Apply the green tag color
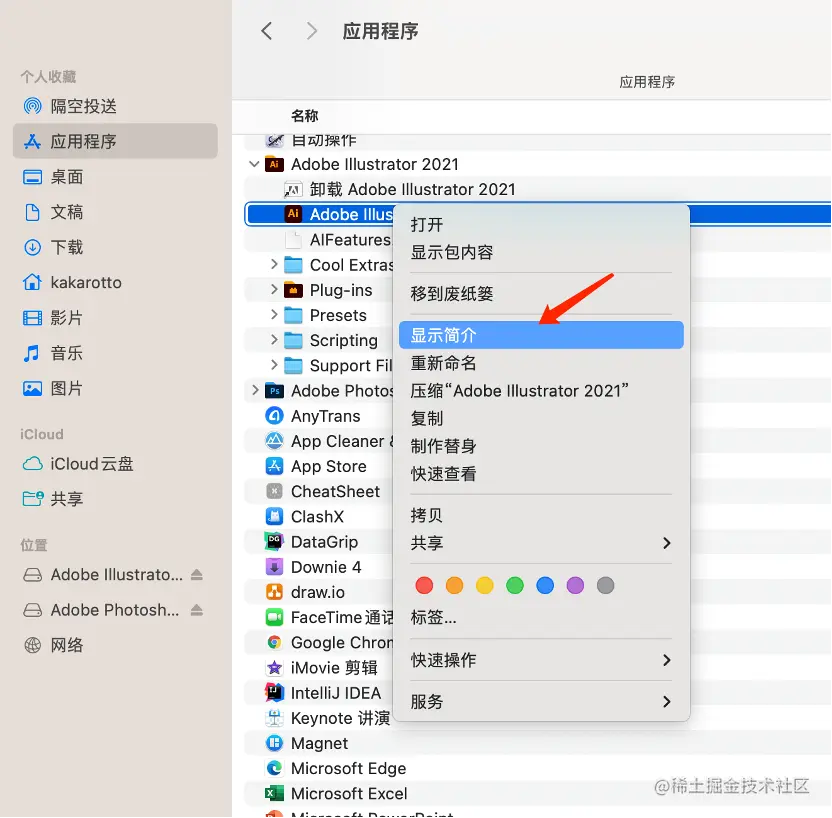The width and height of the screenshot is (832, 818). click(x=515, y=586)
